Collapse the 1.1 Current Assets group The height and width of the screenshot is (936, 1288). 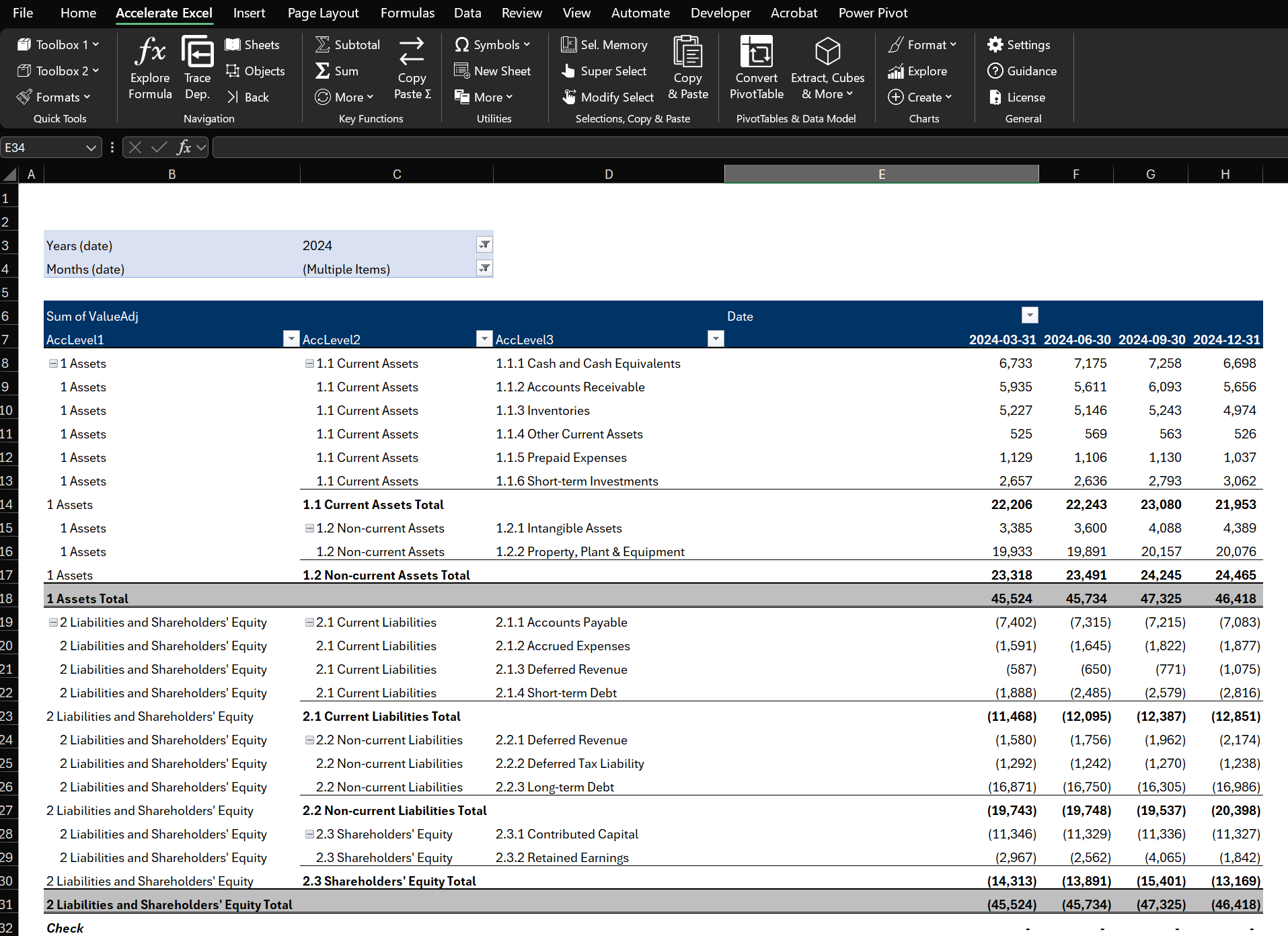[310, 363]
